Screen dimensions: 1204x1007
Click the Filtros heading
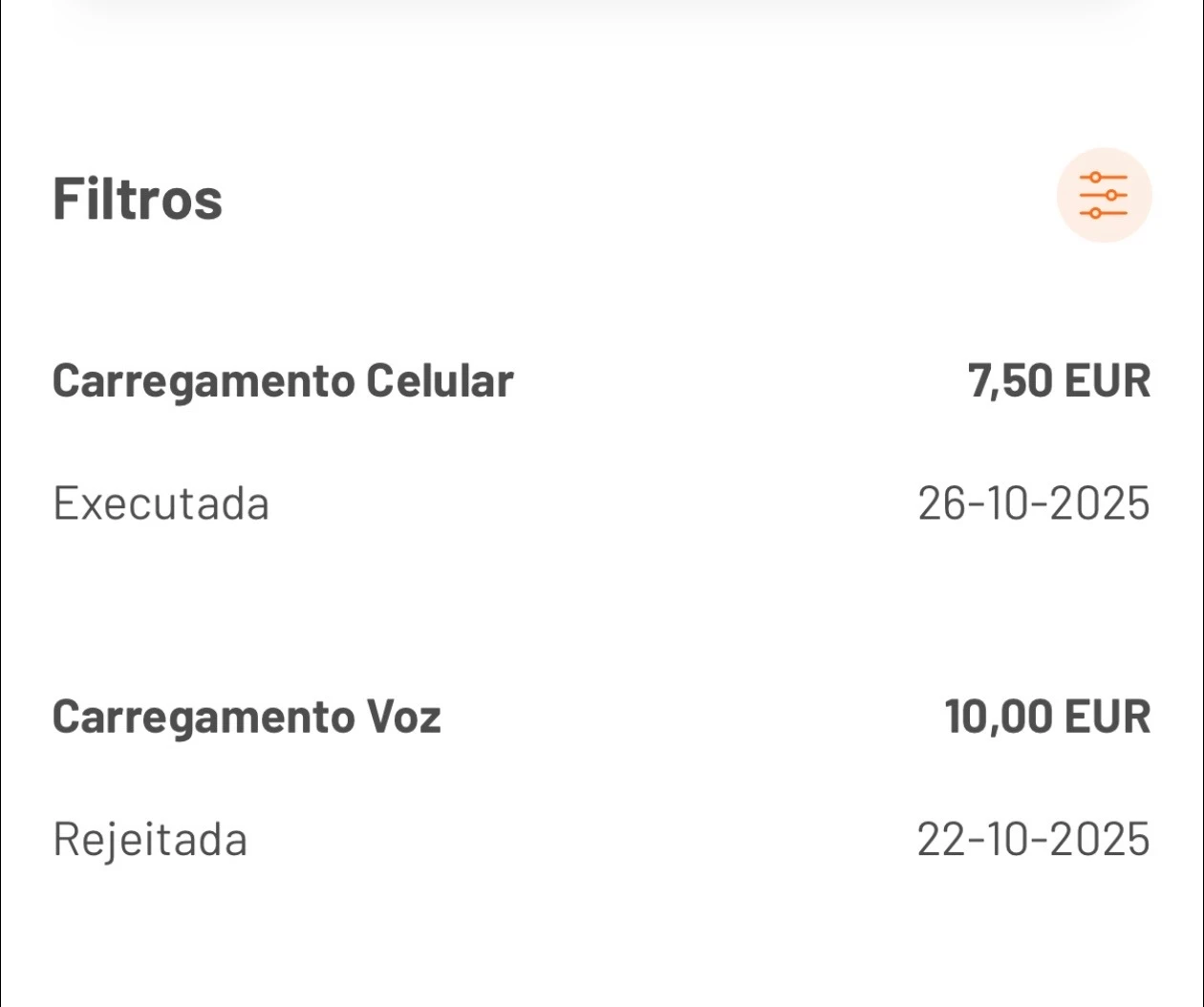138,199
